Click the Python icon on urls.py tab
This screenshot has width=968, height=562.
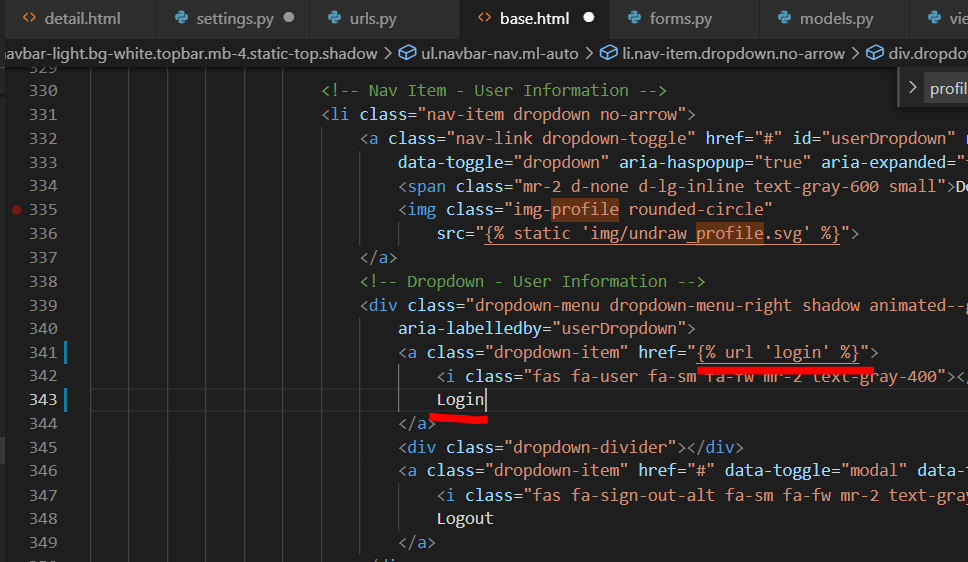335,18
